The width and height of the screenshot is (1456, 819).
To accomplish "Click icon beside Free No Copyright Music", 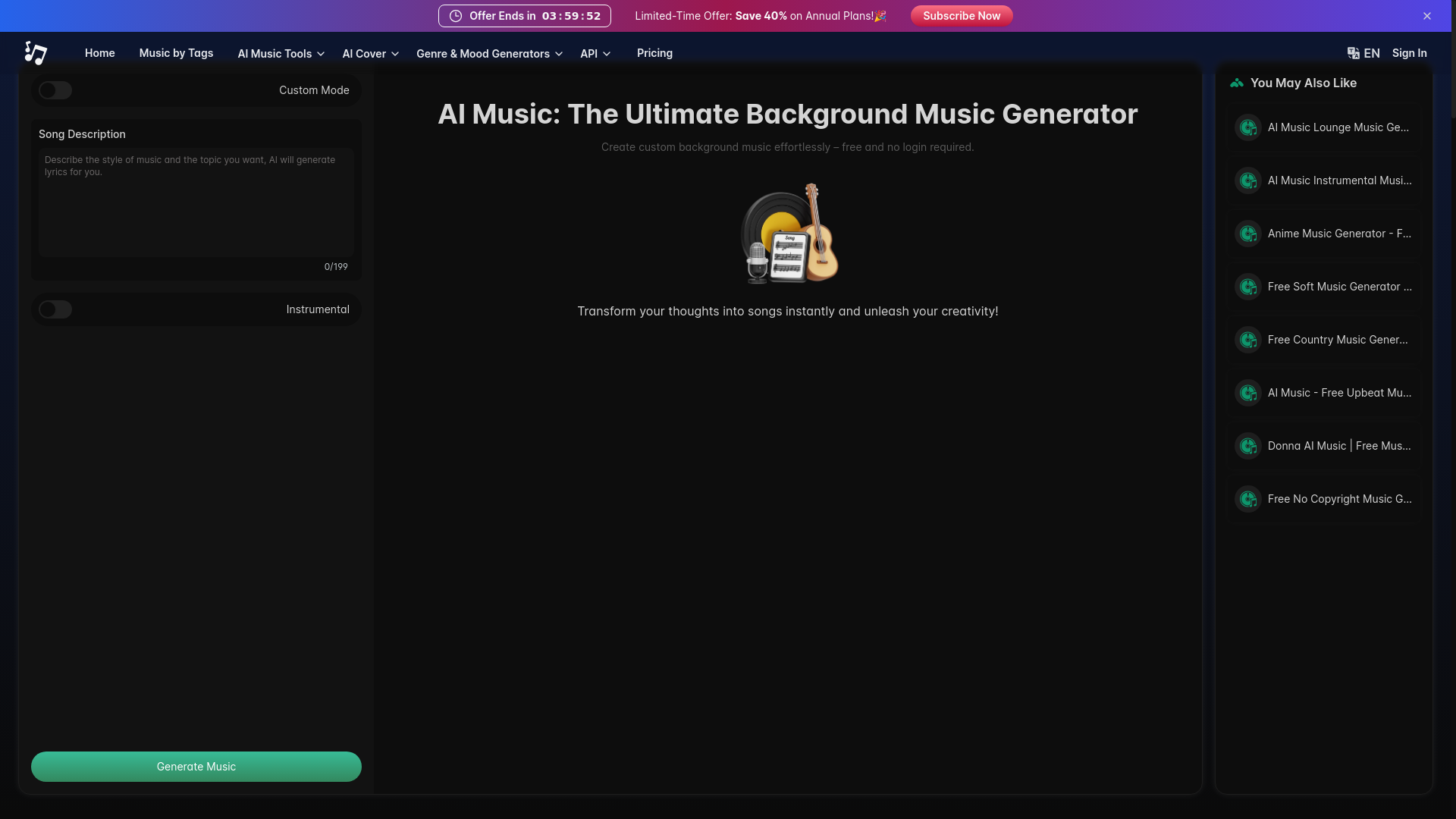I will pos(1247,499).
